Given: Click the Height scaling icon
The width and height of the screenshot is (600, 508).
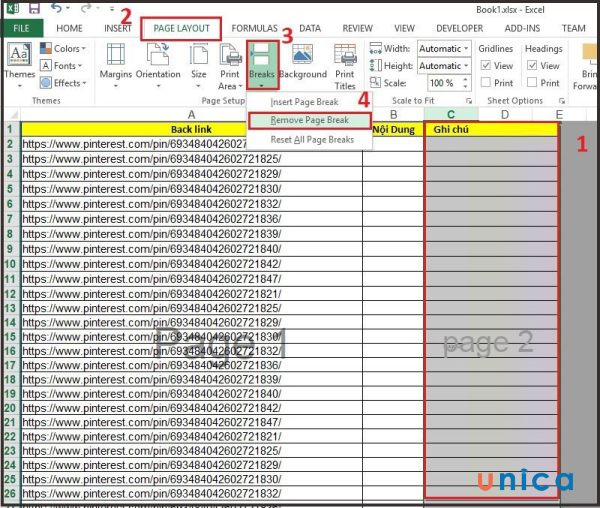Looking at the screenshot, I should pyautogui.click(x=376, y=65).
